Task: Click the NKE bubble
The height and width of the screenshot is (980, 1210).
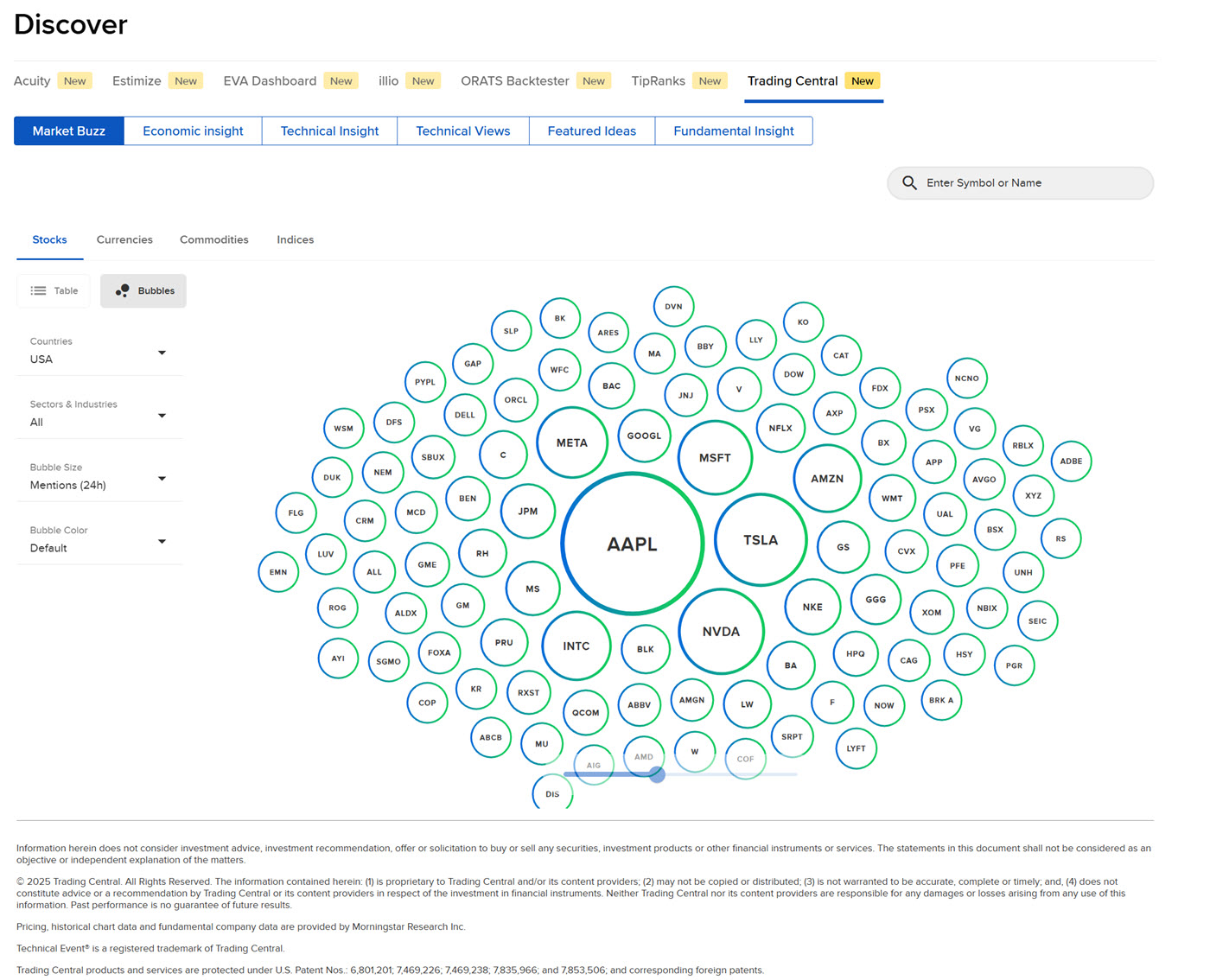Action: point(812,608)
